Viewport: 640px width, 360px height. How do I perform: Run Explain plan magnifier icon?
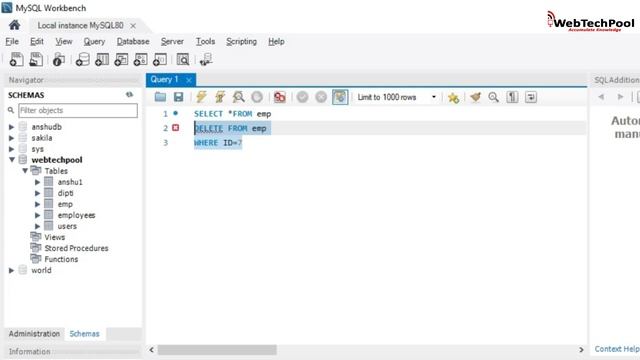click(238, 97)
